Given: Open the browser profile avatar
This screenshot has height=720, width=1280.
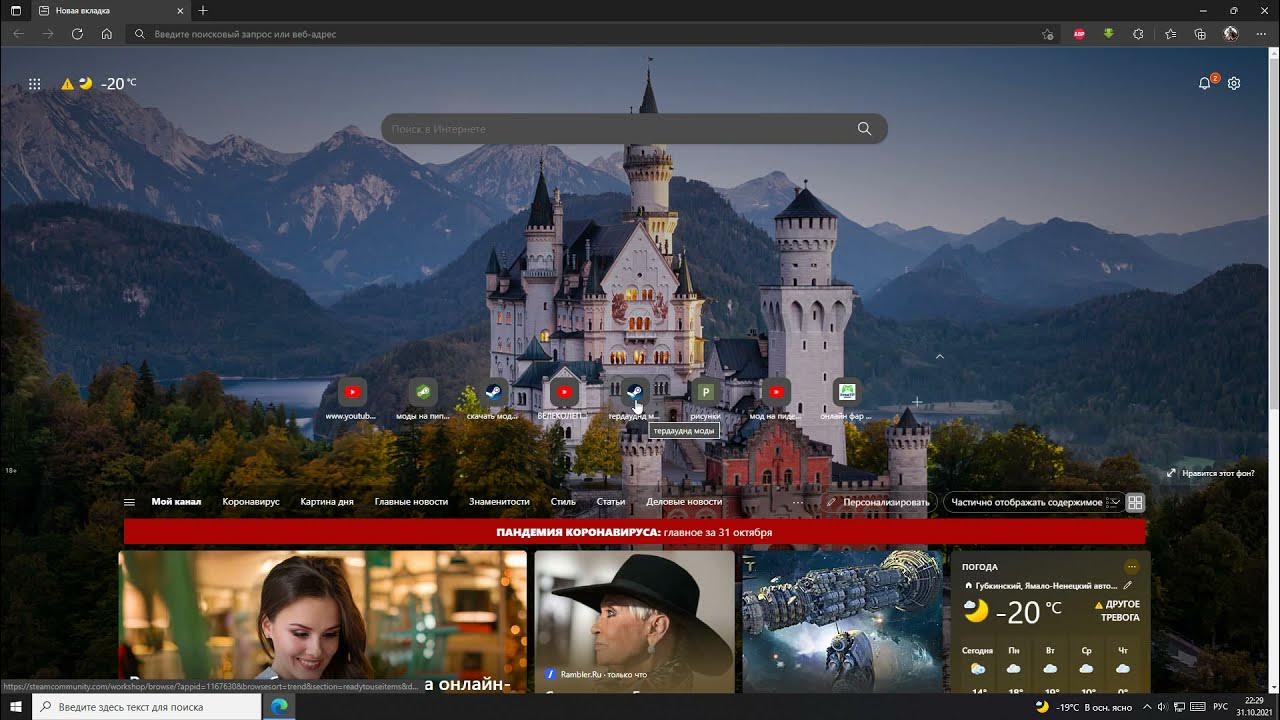Looking at the screenshot, I should click(x=1231, y=34).
